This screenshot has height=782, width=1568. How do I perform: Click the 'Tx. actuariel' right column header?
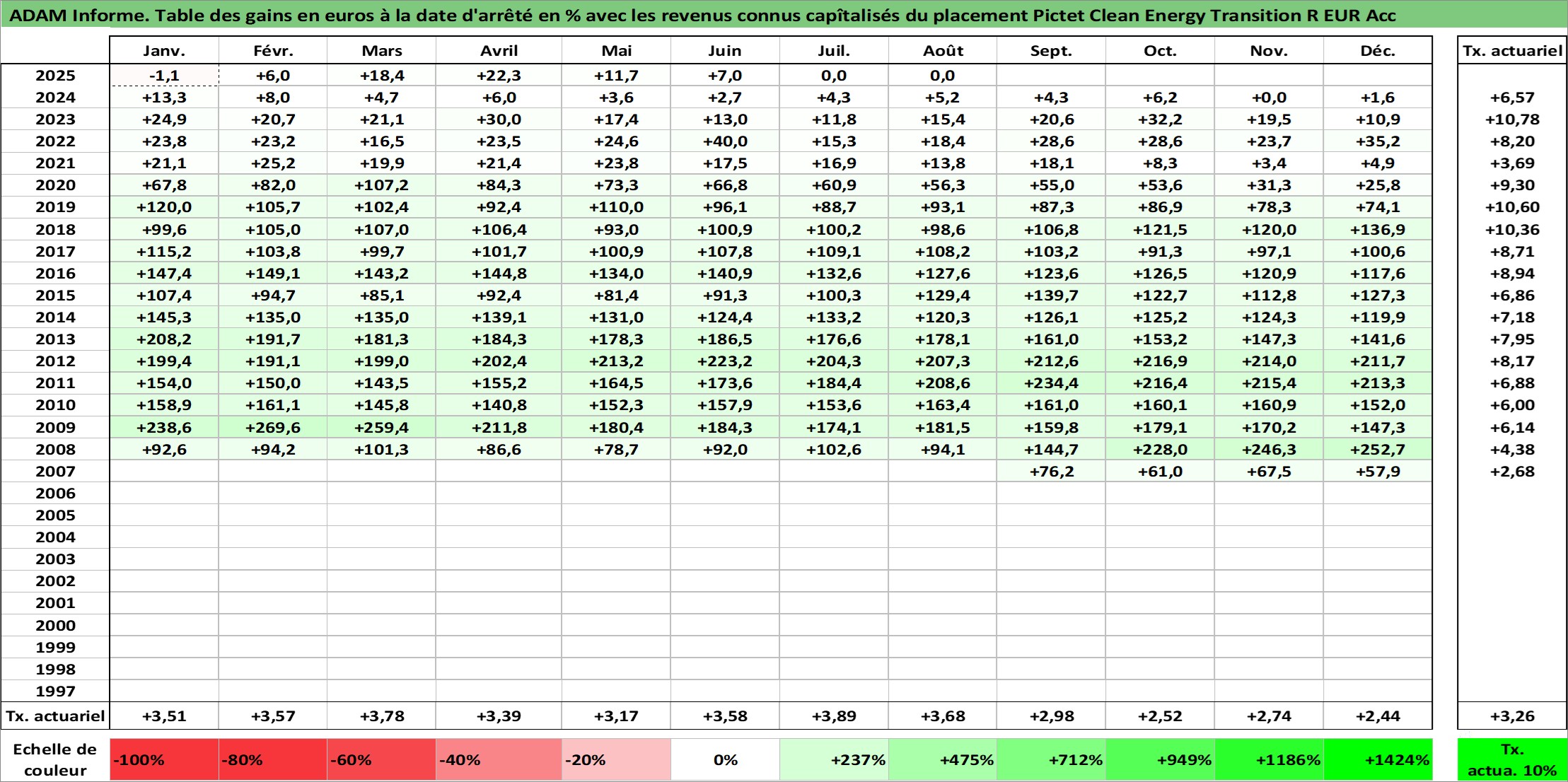click(1512, 50)
